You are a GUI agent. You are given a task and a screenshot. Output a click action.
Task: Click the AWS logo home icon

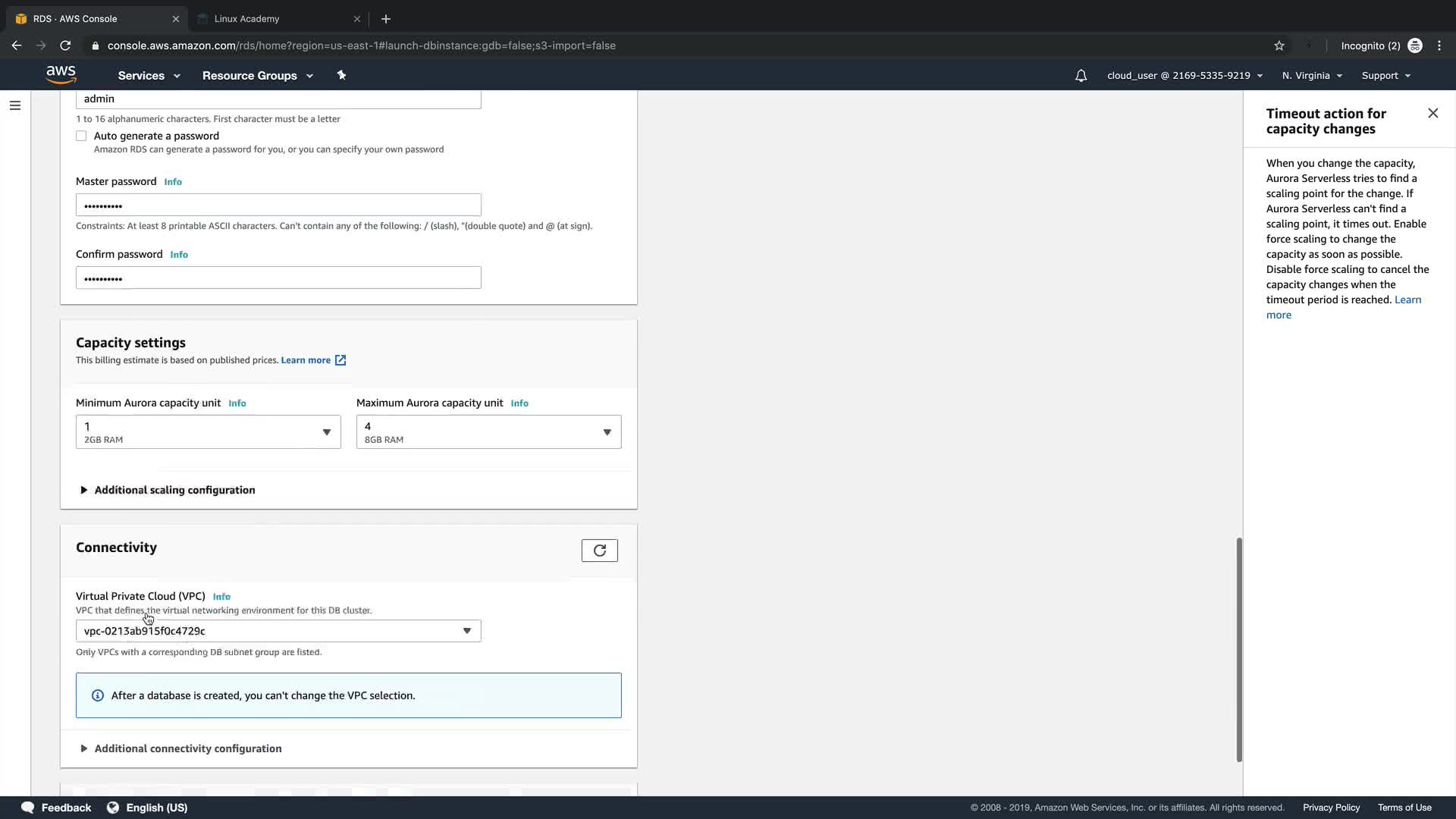[61, 74]
